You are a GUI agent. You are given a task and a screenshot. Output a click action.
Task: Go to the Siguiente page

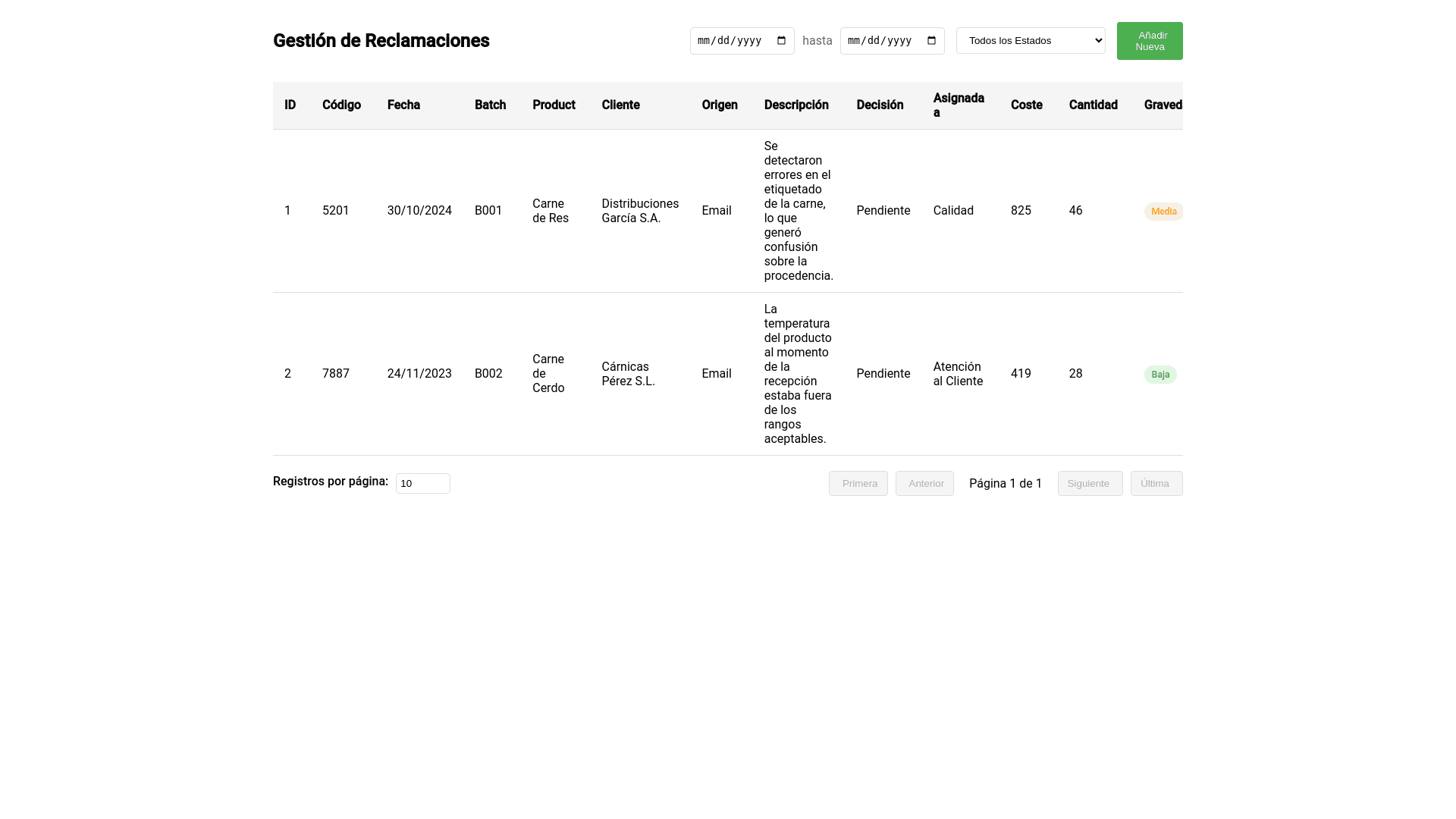click(x=1090, y=484)
